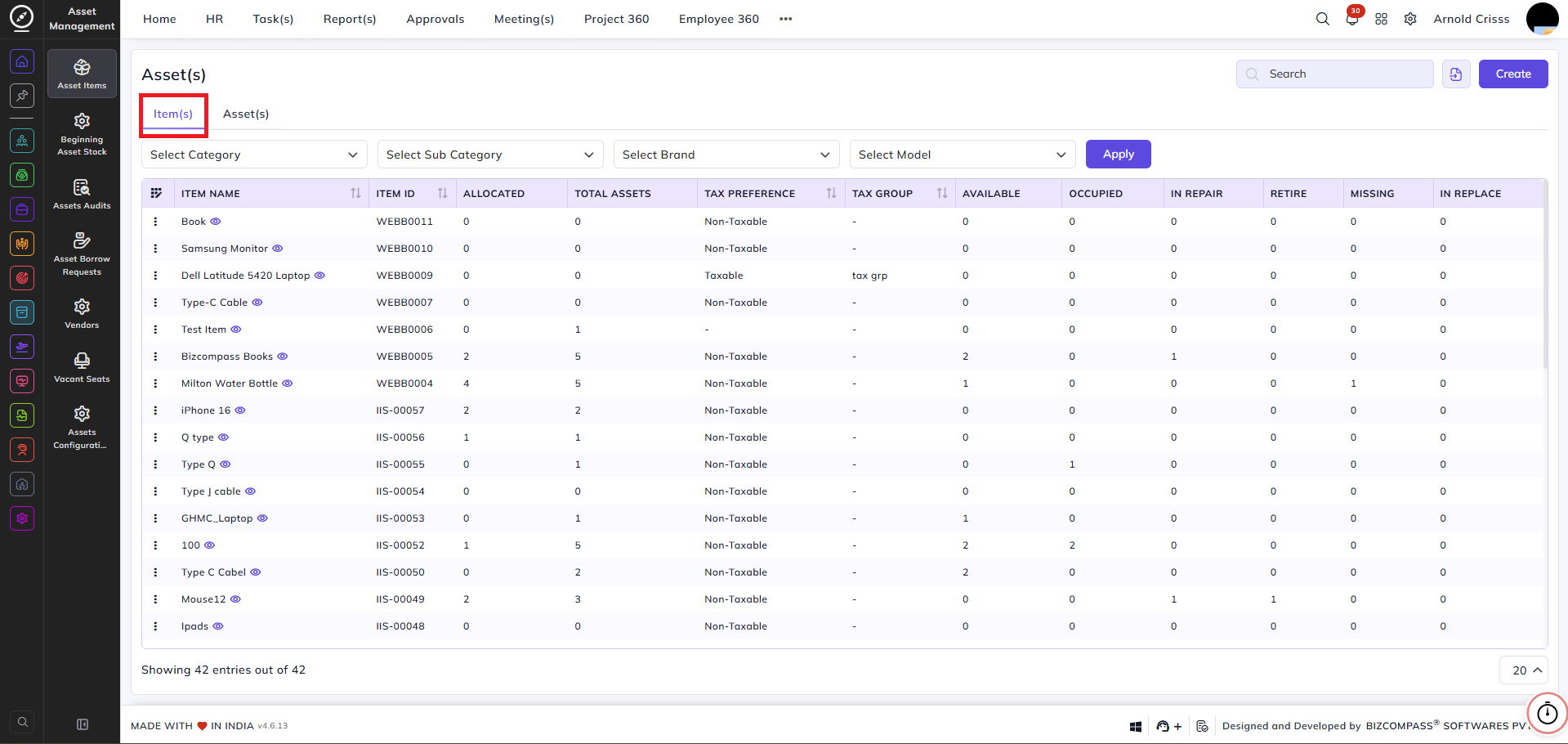
Task: Open Beginning Asset Stock section
Action: [82, 135]
